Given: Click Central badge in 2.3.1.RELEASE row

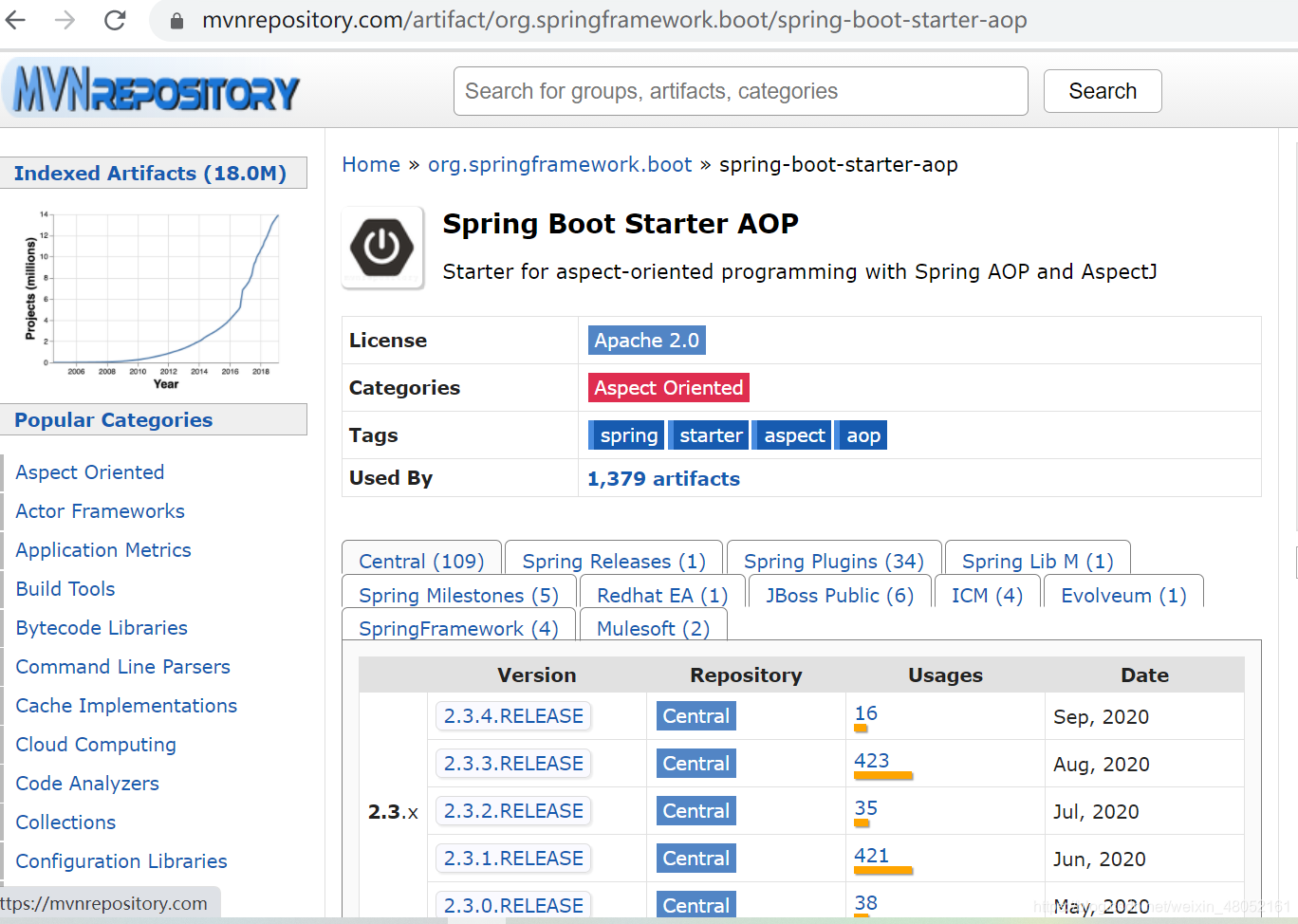Looking at the screenshot, I should tap(695, 858).
